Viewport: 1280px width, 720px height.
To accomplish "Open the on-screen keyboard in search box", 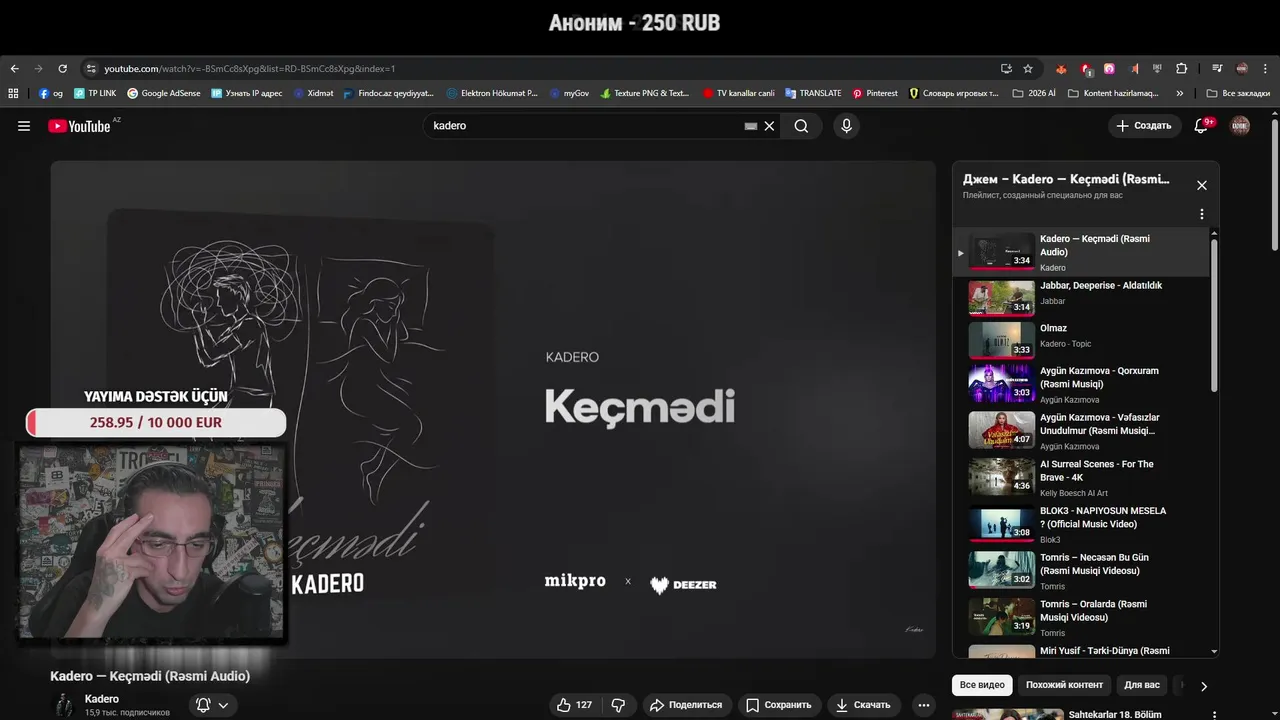I will click(x=751, y=126).
